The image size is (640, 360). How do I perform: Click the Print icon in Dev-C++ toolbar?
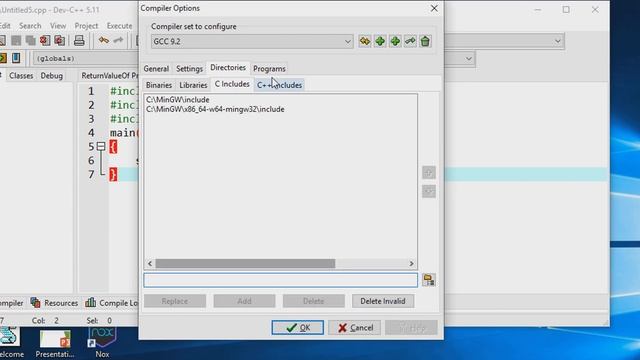coord(79,40)
